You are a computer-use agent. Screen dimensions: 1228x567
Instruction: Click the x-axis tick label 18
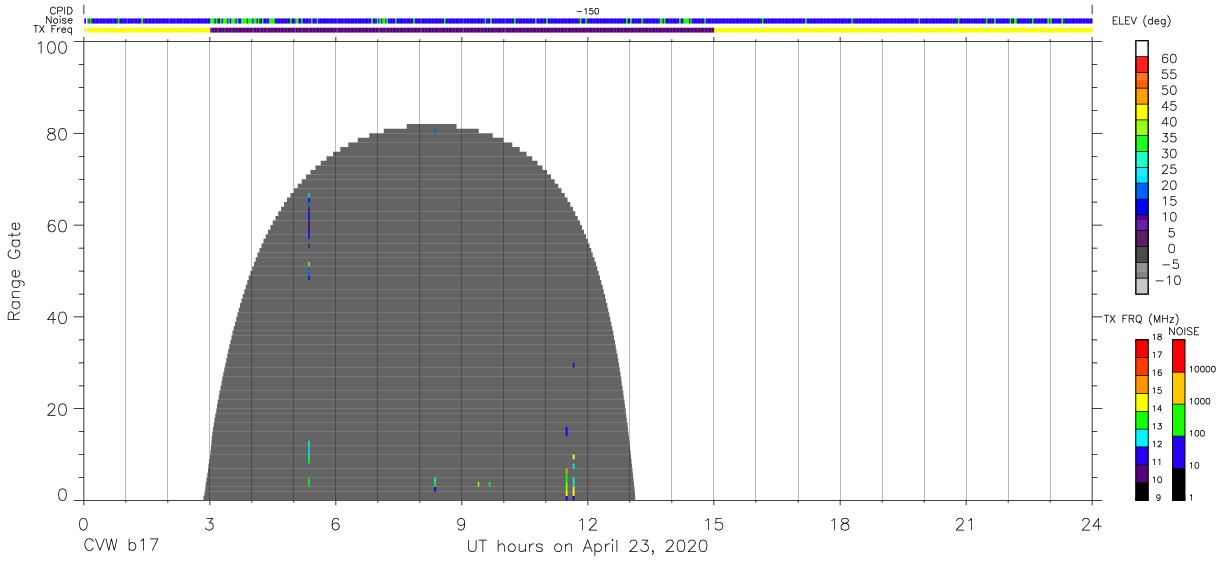tap(839, 524)
